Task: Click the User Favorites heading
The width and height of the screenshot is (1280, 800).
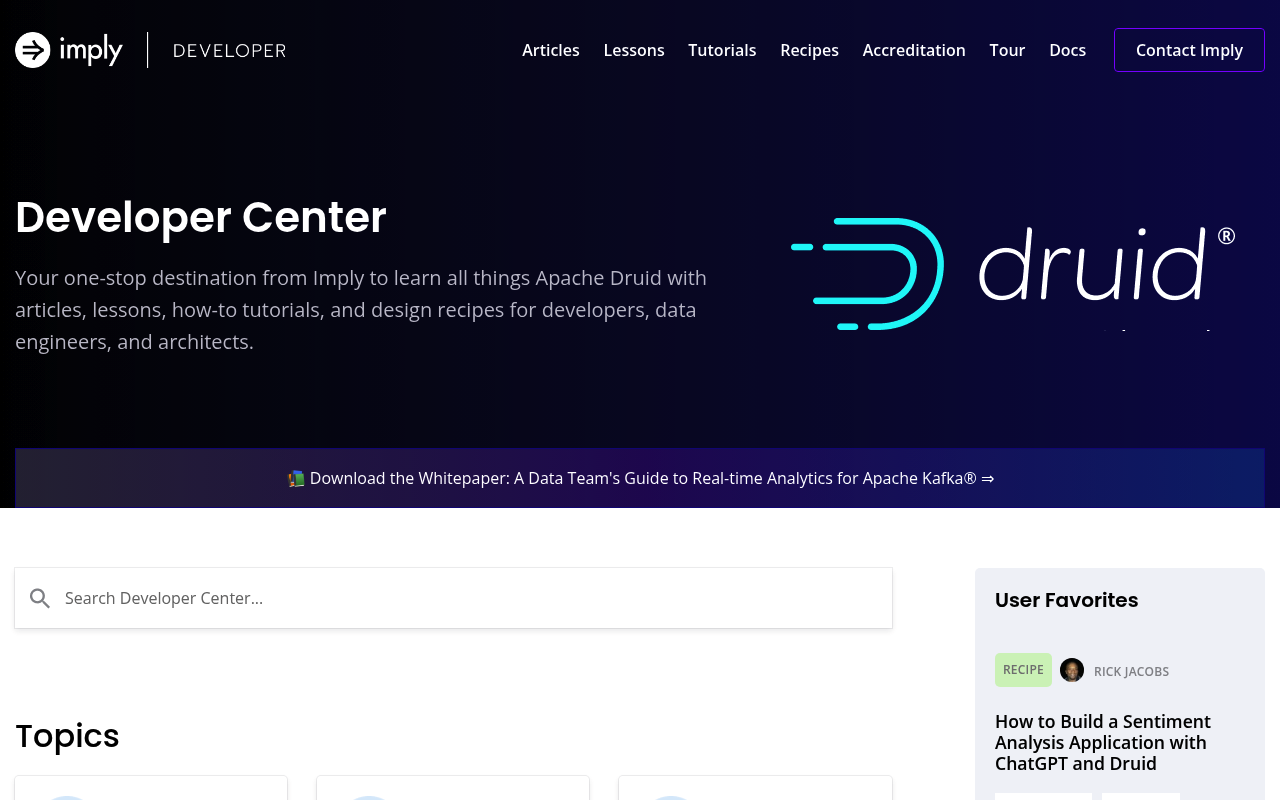Action: coord(1066,600)
